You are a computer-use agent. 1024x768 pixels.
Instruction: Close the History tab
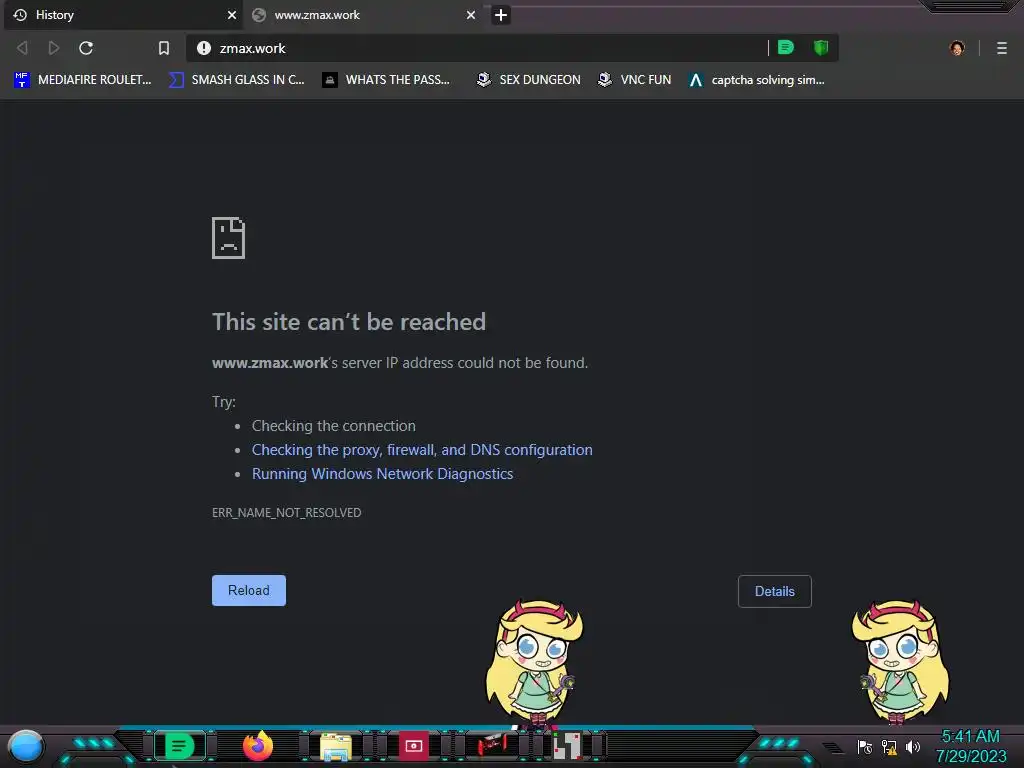pos(232,14)
